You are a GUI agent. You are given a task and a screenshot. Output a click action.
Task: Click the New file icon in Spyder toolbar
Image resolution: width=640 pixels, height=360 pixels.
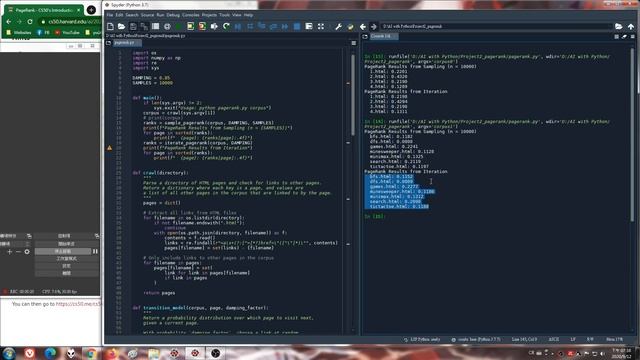pos(110,27)
